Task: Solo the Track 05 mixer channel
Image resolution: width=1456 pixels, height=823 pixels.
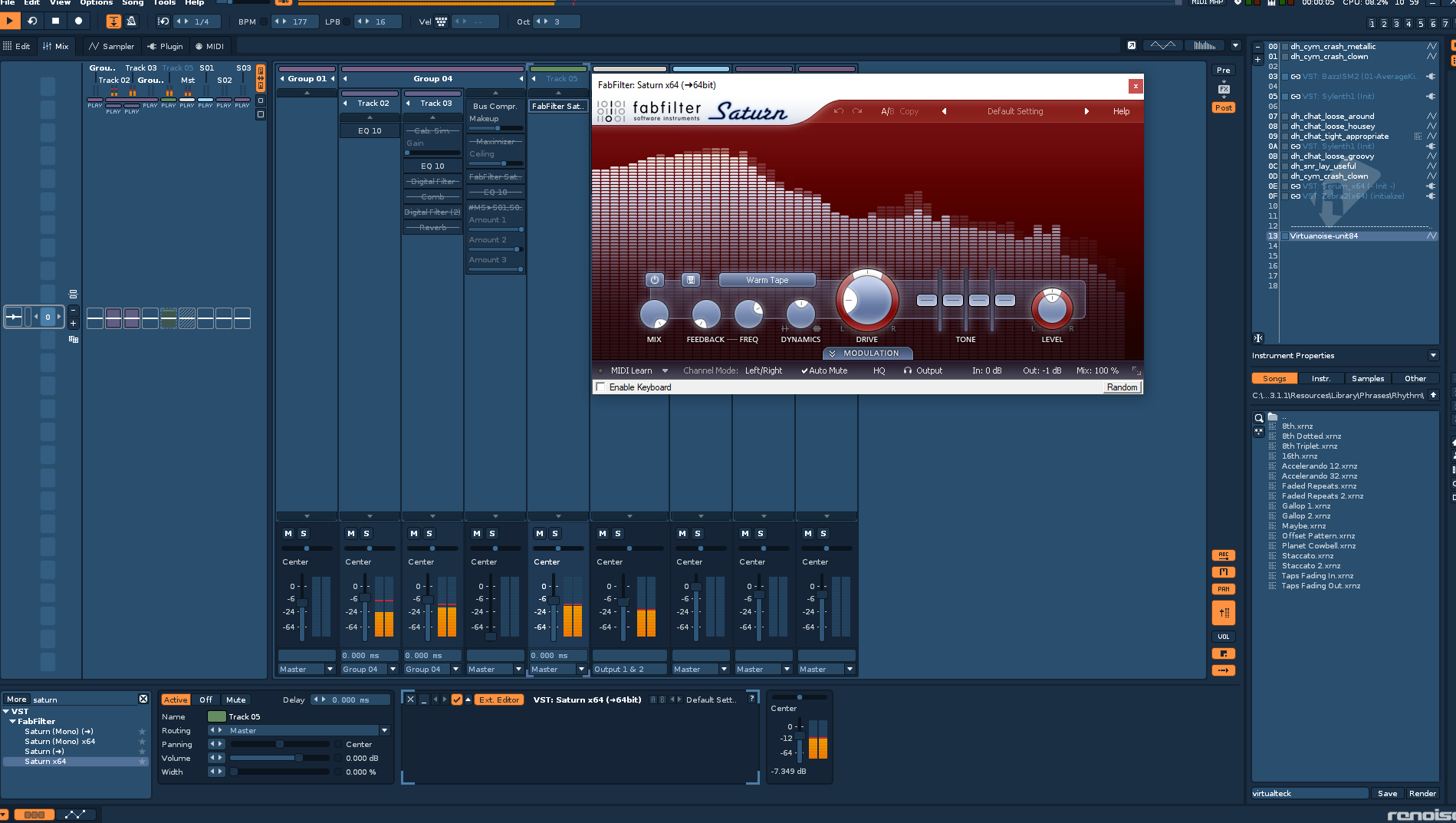Action: [x=555, y=533]
